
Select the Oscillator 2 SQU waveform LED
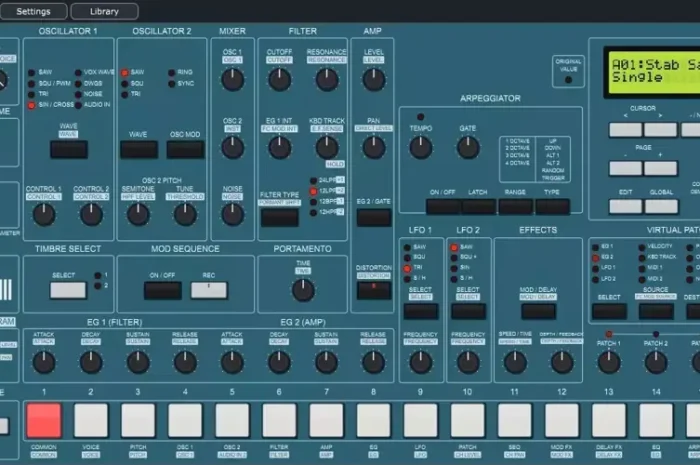click(x=125, y=84)
